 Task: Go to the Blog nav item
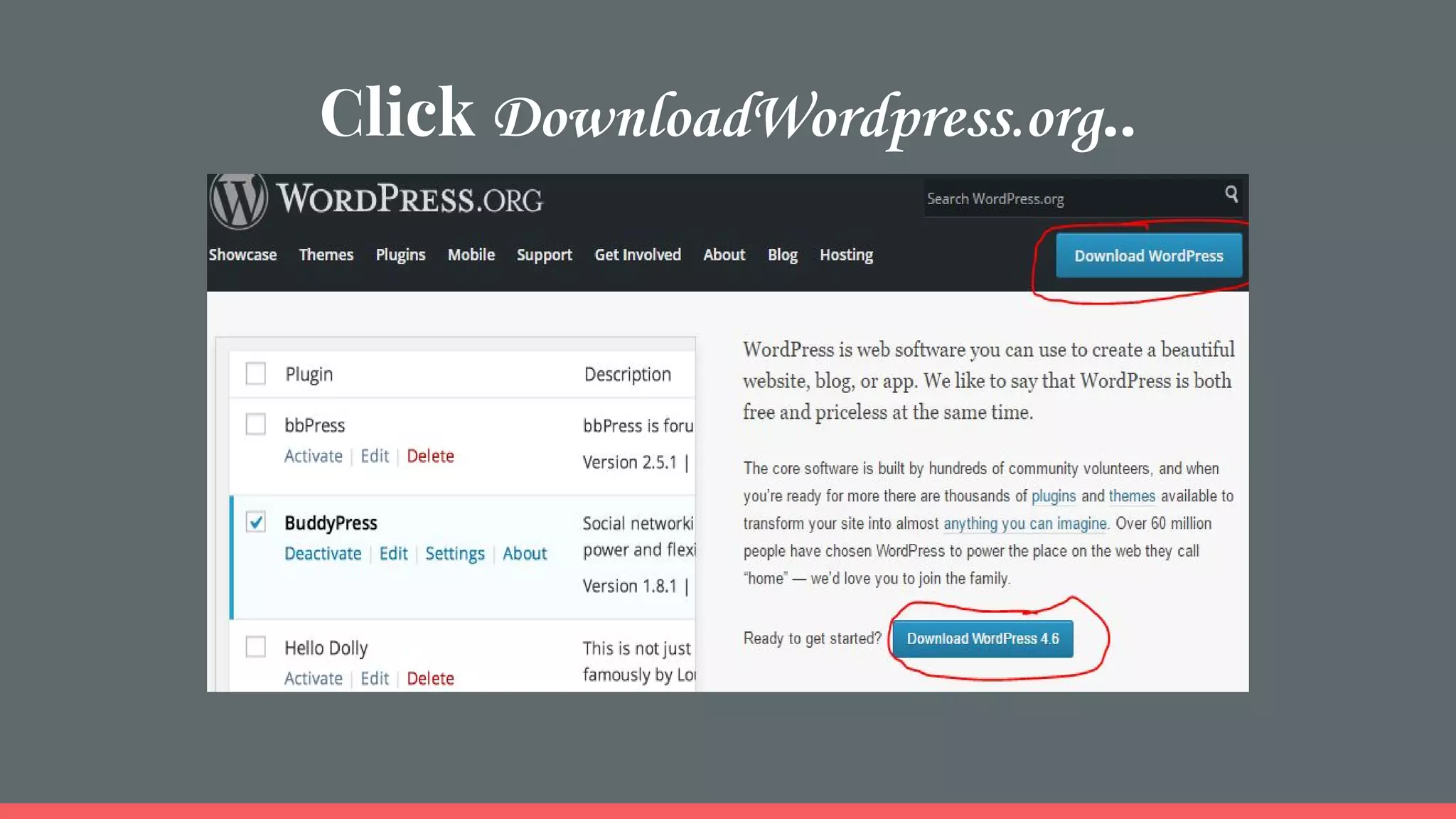pyautogui.click(x=782, y=255)
